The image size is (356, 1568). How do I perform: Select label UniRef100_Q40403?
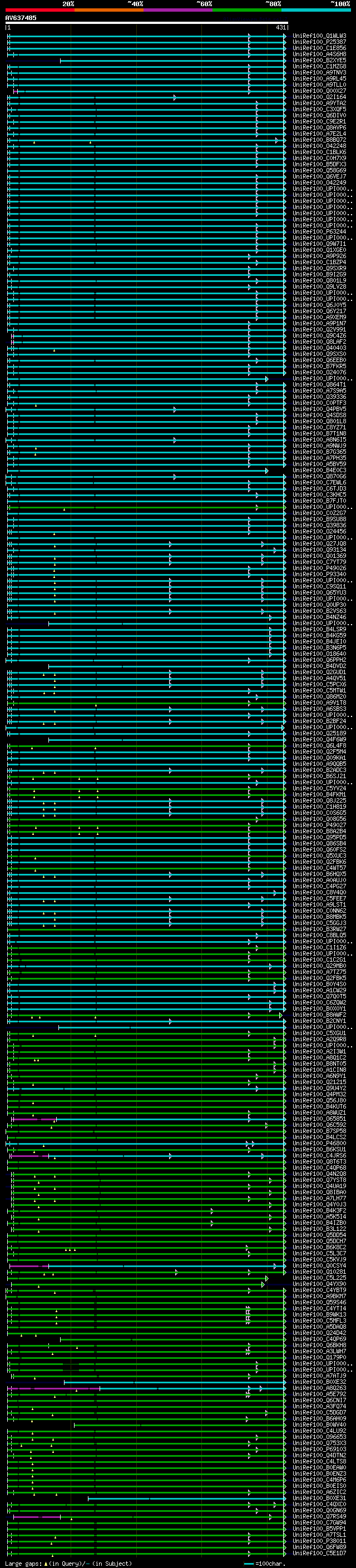coord(319,348)
